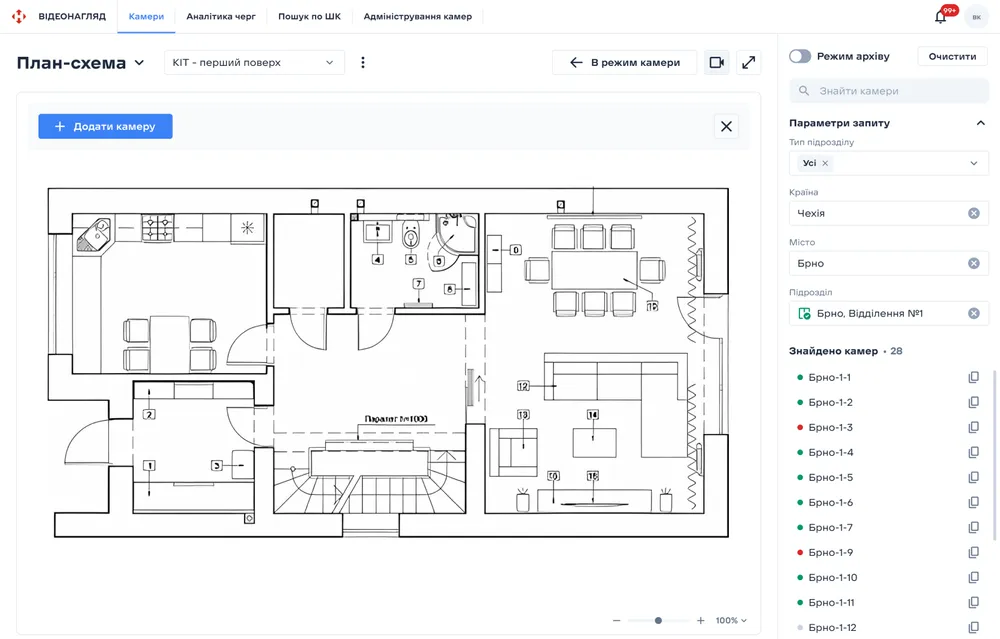Image resolution: width=1000 pixels, height=639 pixels.
Task: Click marker 14 on floor plan
Action: click(592, 415)
